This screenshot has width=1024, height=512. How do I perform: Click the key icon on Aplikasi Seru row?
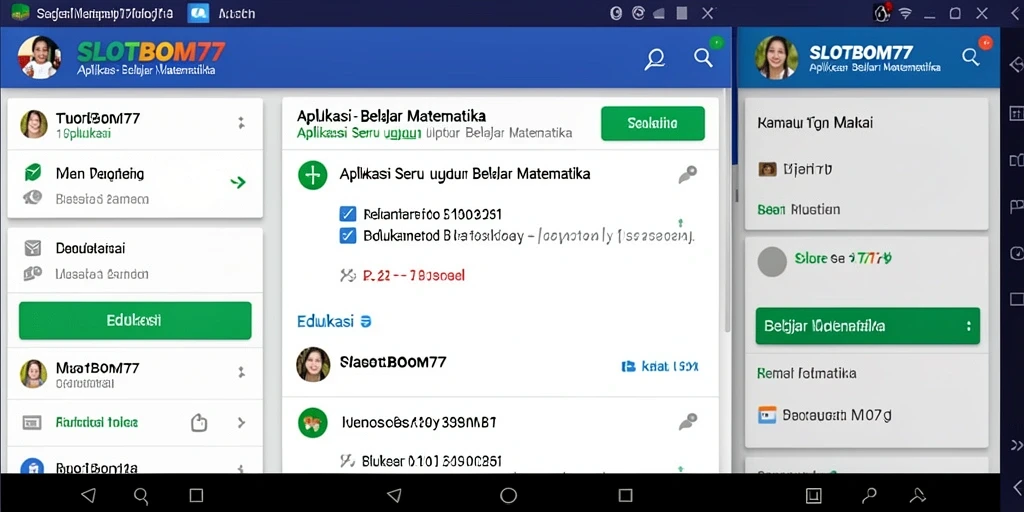tap(687, 174)
